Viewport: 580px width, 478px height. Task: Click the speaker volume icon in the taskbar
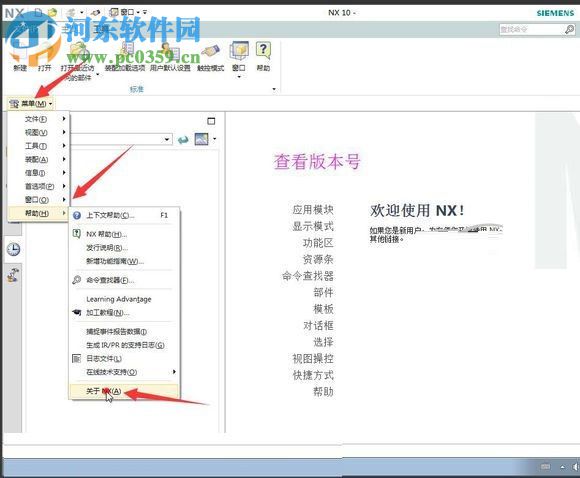tap(576, 467)
